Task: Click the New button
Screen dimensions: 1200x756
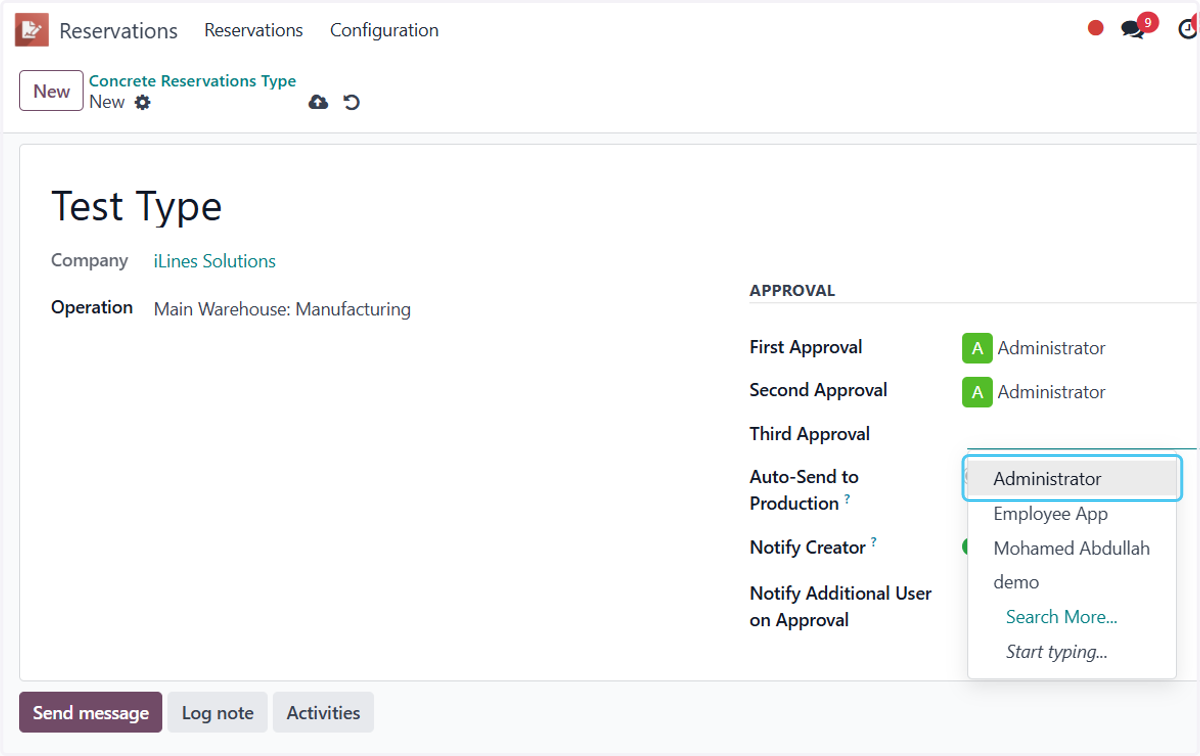Action: (x=51, y=91)
